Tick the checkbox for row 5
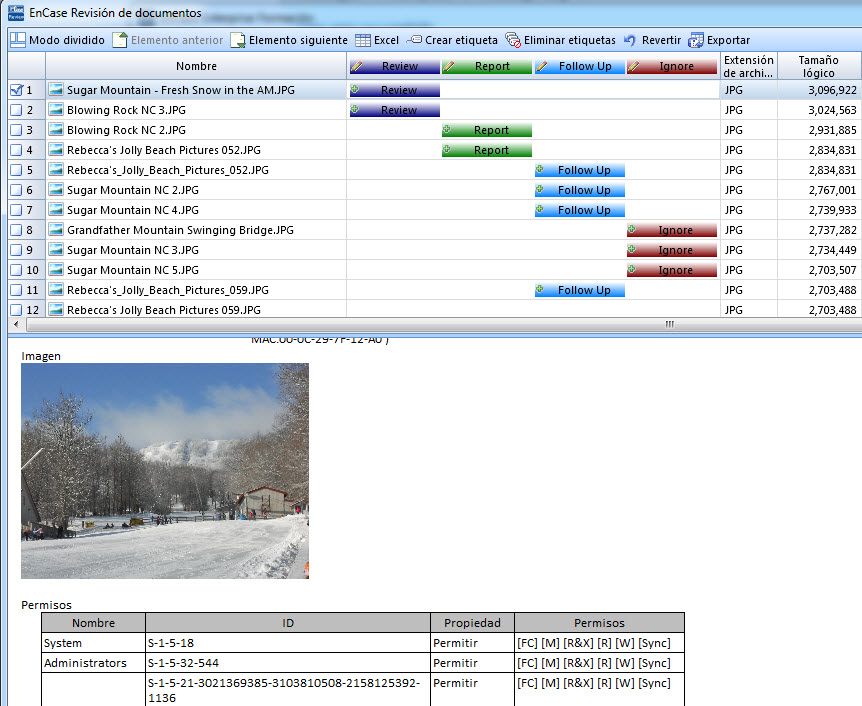 (16, 170)
